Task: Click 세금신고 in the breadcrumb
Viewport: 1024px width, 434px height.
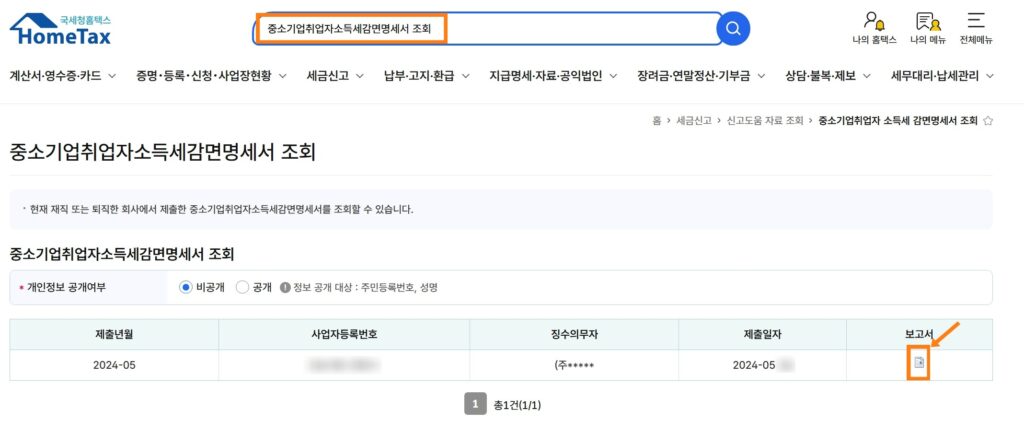Action: pyautogui.click(x=693, y=121)
